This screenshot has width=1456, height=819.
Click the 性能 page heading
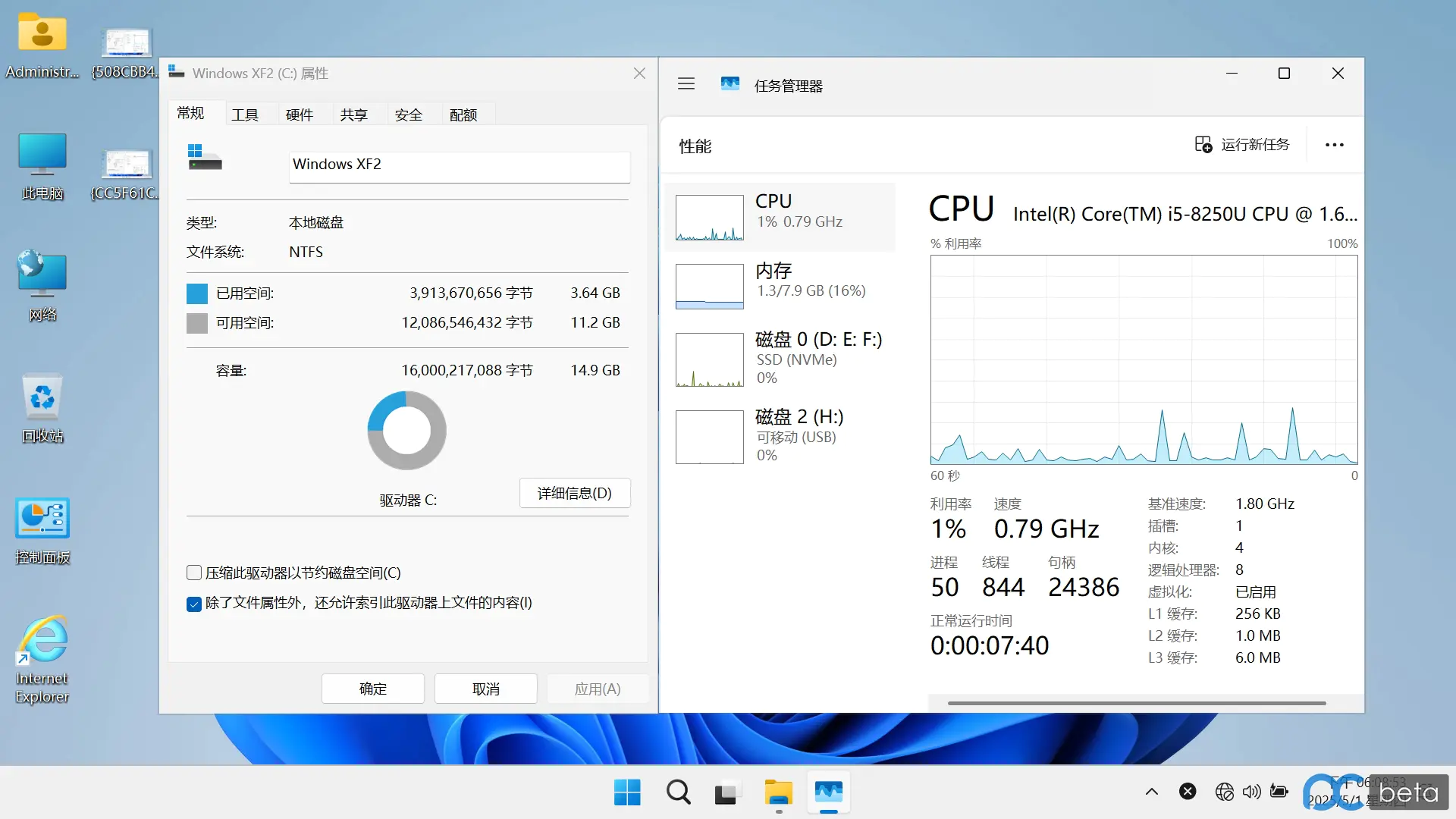pos(695,146)
